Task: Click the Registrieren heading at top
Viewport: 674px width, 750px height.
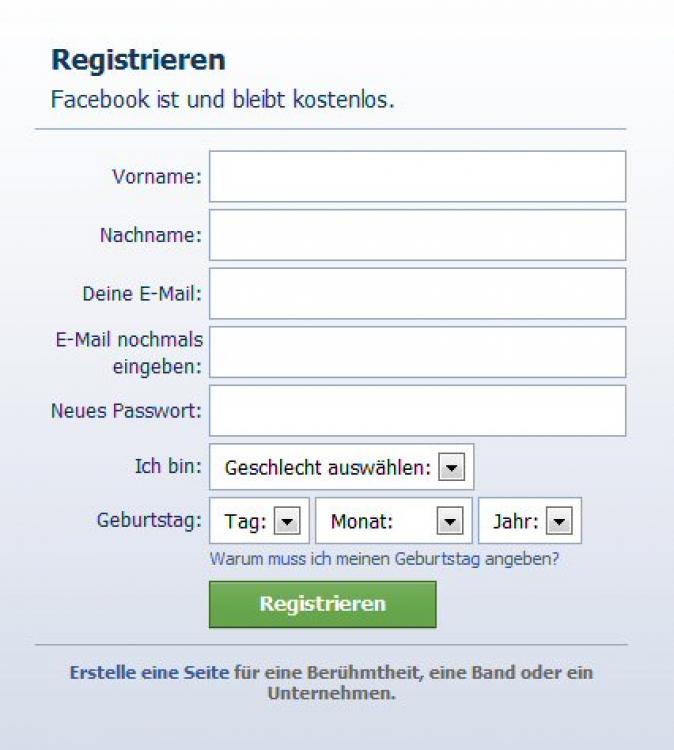Action: pyautogui.click(x=138, y=60)
